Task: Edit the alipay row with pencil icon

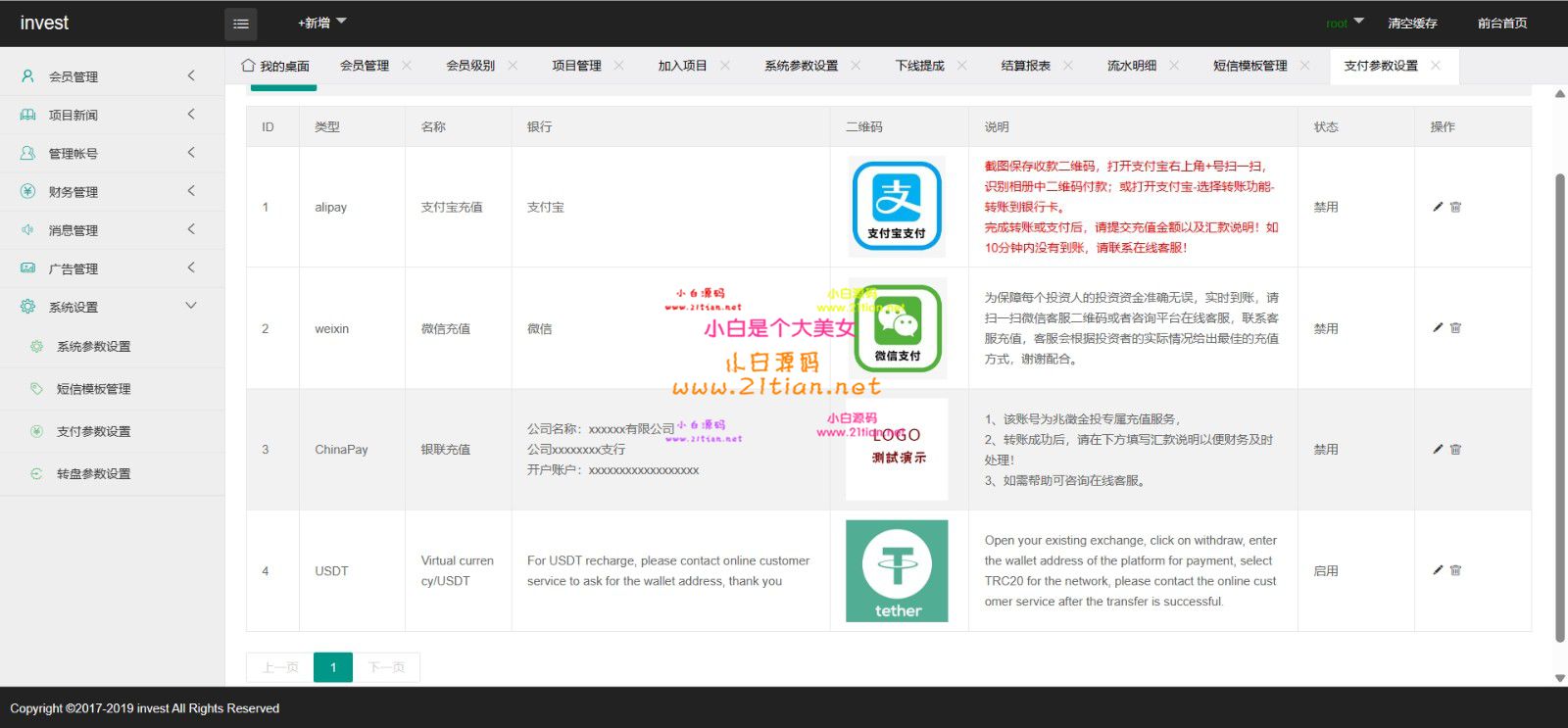Action: (x=1438, y=207)
